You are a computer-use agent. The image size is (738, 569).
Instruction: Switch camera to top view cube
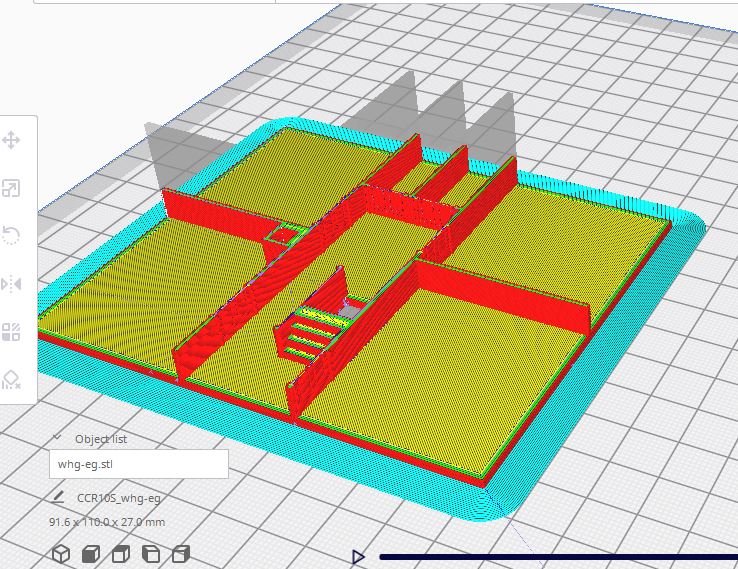coord(120,554)
